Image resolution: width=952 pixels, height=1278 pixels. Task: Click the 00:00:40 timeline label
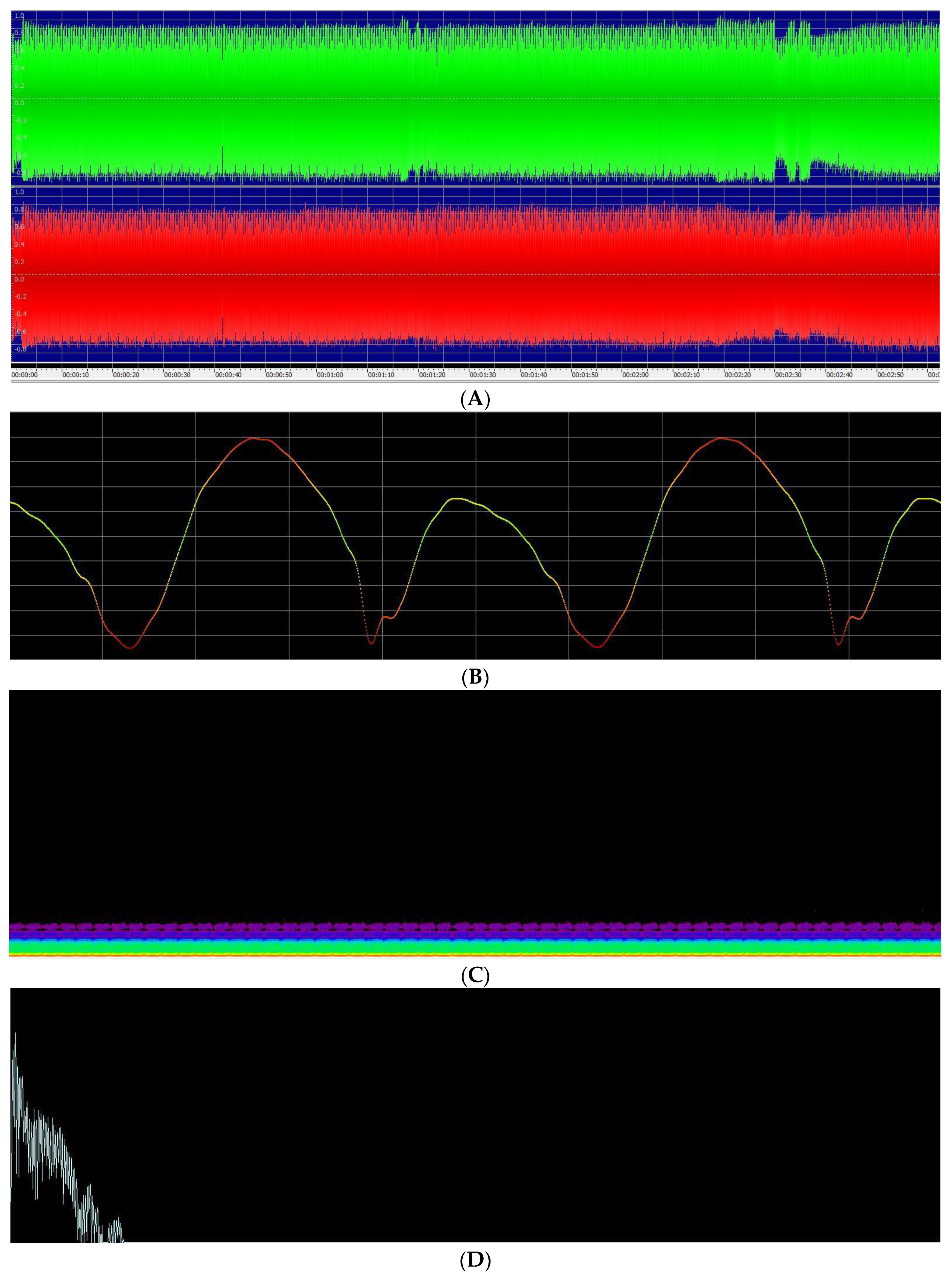pos(229,375)
